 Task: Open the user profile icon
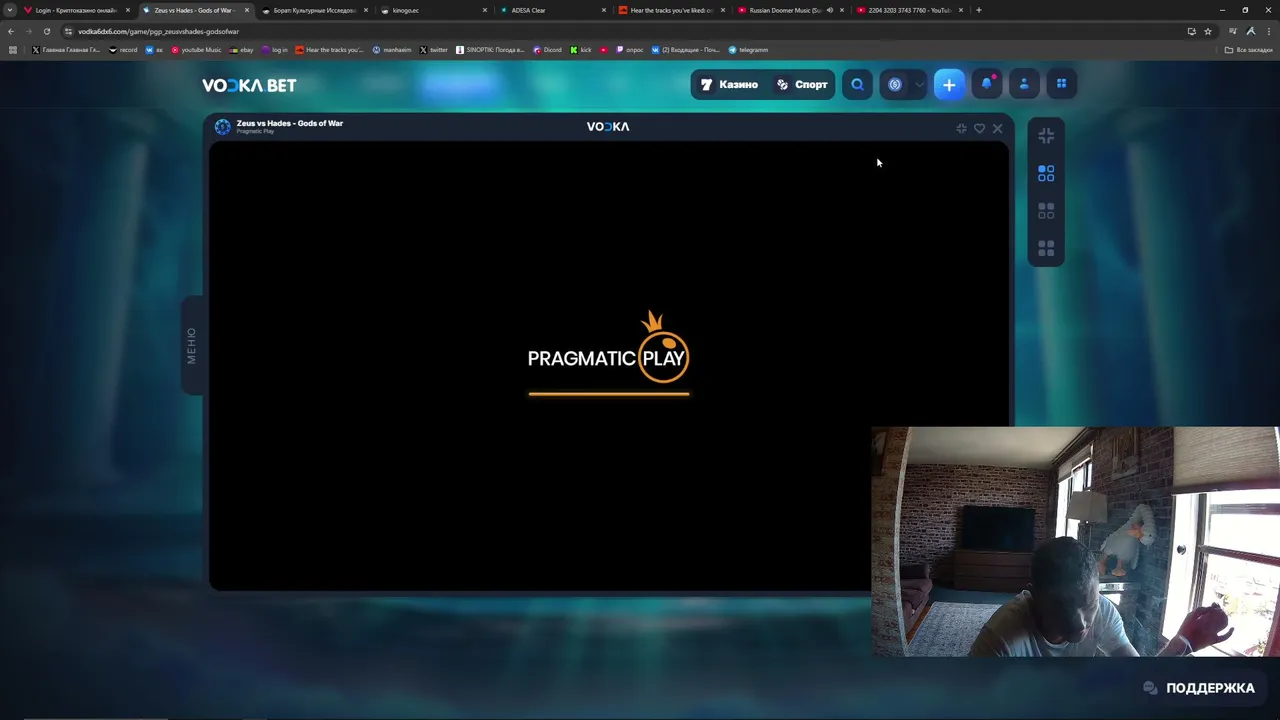pos(1024,85)
